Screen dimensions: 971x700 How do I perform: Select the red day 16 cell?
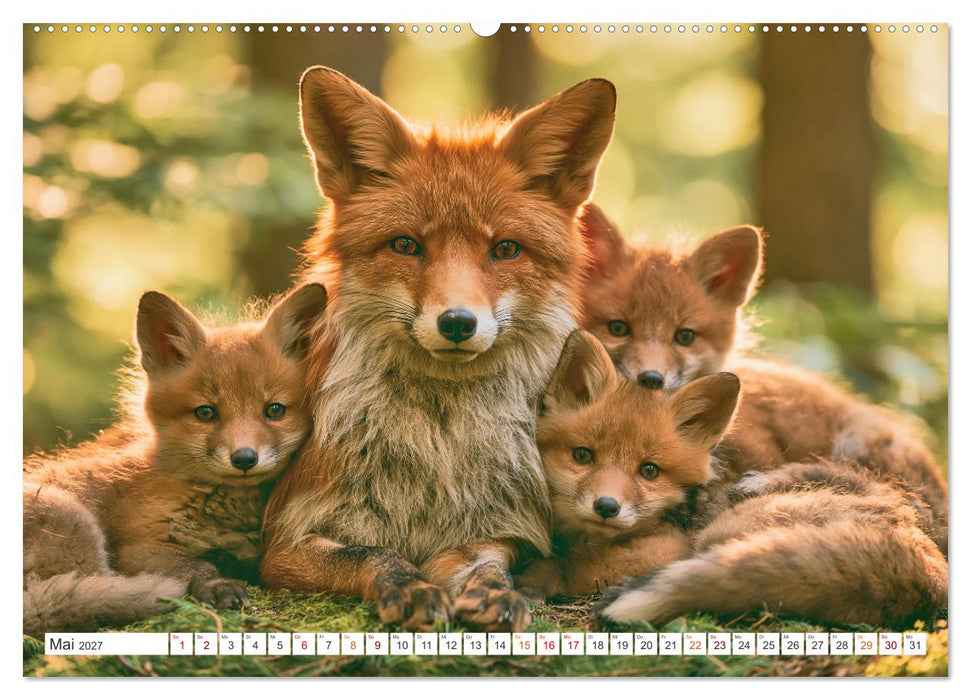point(549,644)
